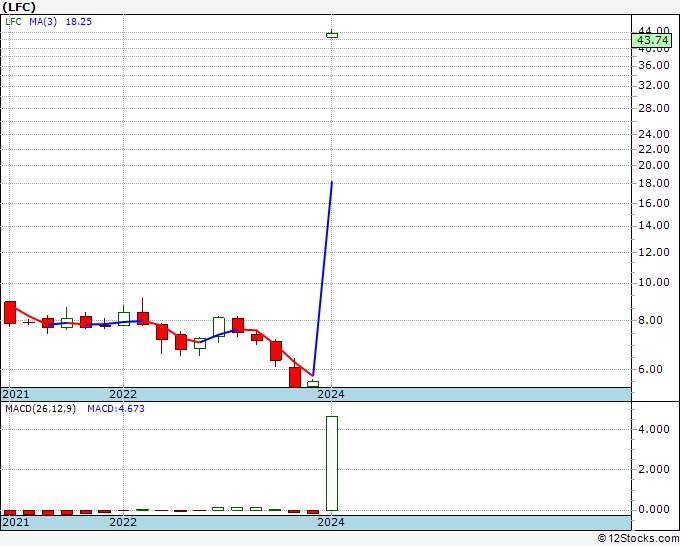Click the 2024 label on price axis
The image size is (680, 546).
click(330, 394)
